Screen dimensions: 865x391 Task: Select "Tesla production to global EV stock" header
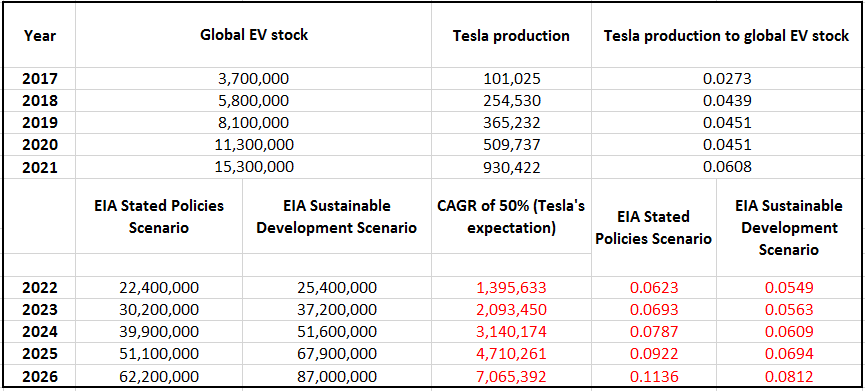727,36
